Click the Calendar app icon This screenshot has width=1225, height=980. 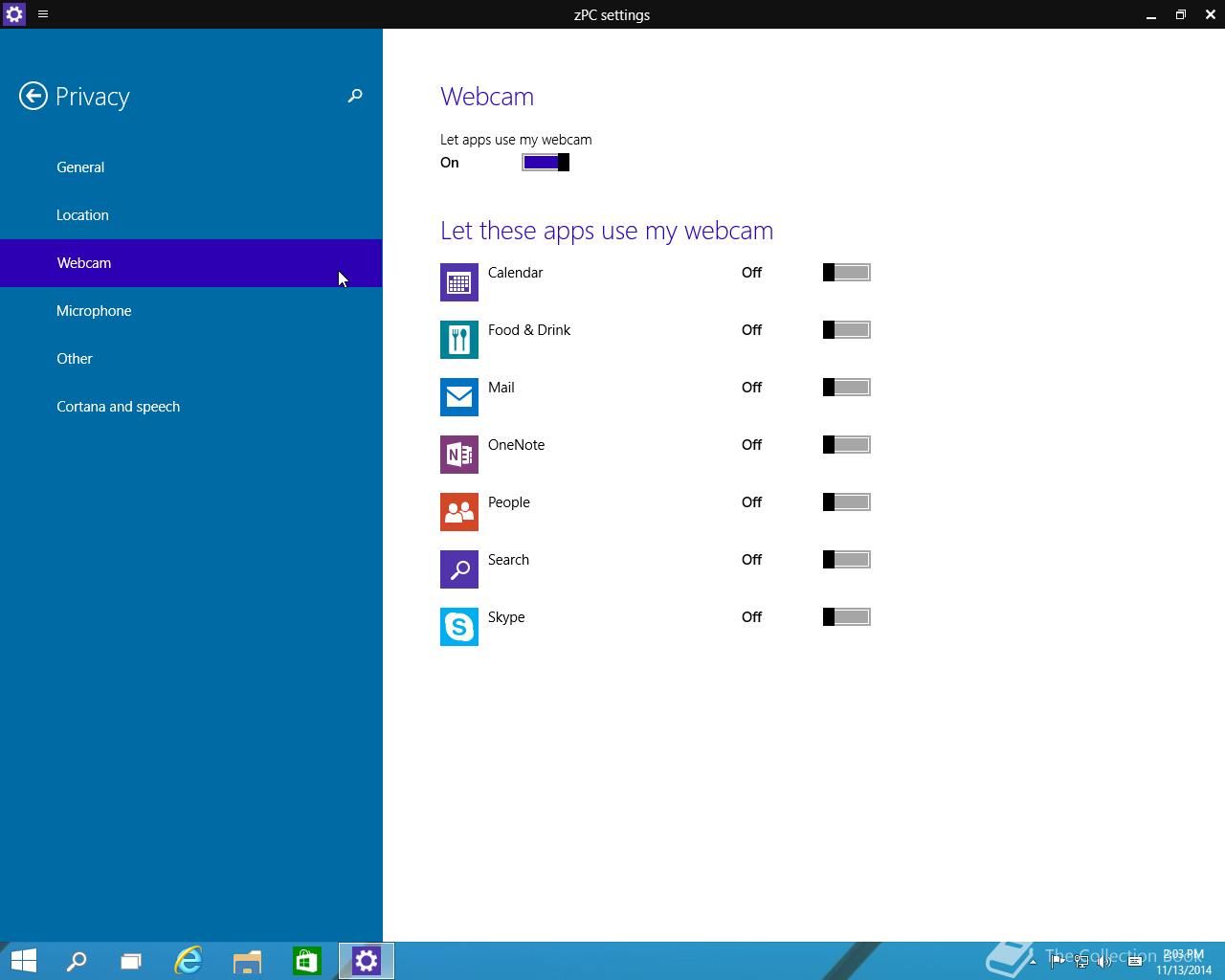[459, 282]
